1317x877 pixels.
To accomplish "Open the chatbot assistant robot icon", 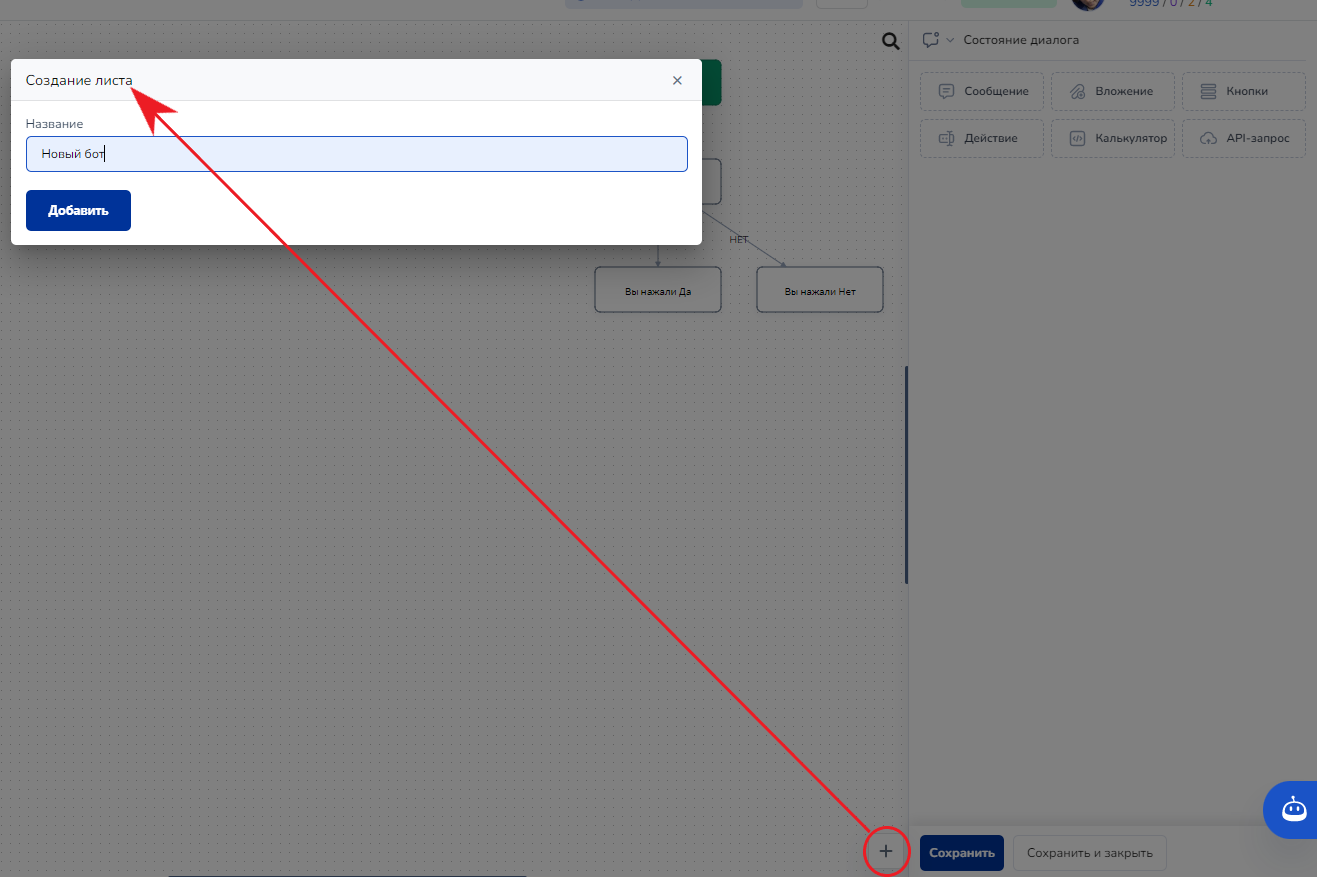I will click(x=1294, y=809).
